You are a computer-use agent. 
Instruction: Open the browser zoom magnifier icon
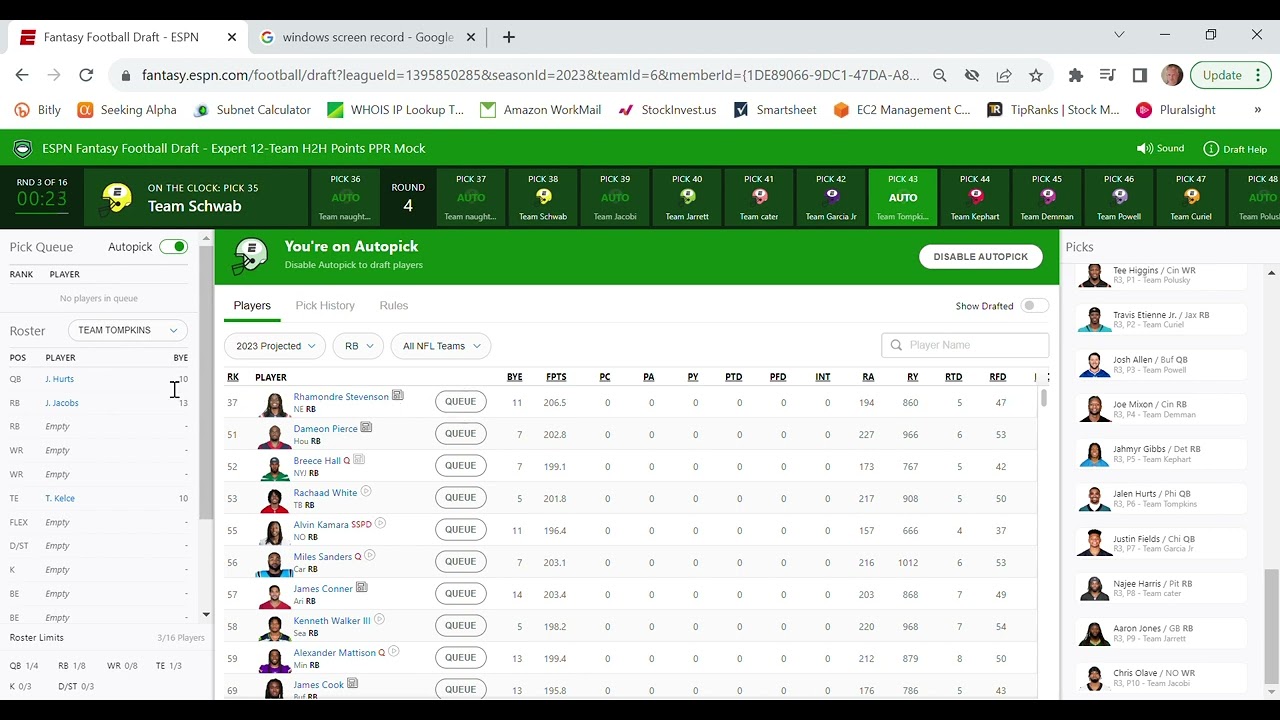coord(940,75)
